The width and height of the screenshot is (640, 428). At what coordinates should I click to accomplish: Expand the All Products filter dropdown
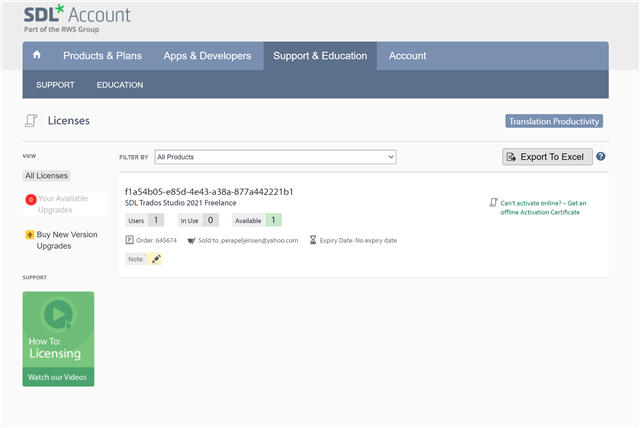coord(276,157)
